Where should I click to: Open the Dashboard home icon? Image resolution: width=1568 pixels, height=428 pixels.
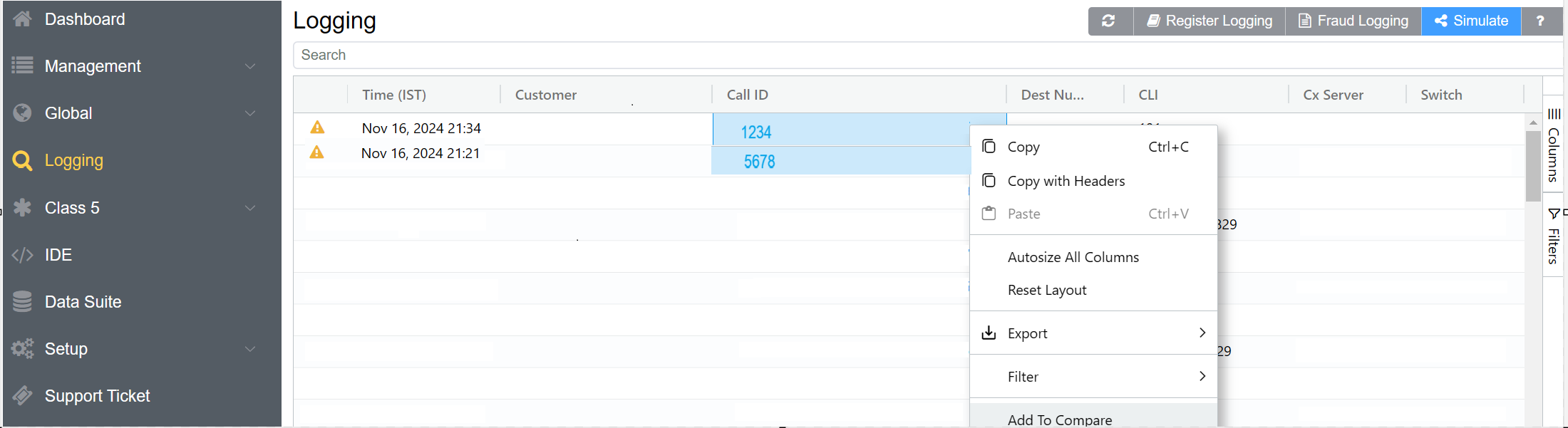[x=23, y=19]
